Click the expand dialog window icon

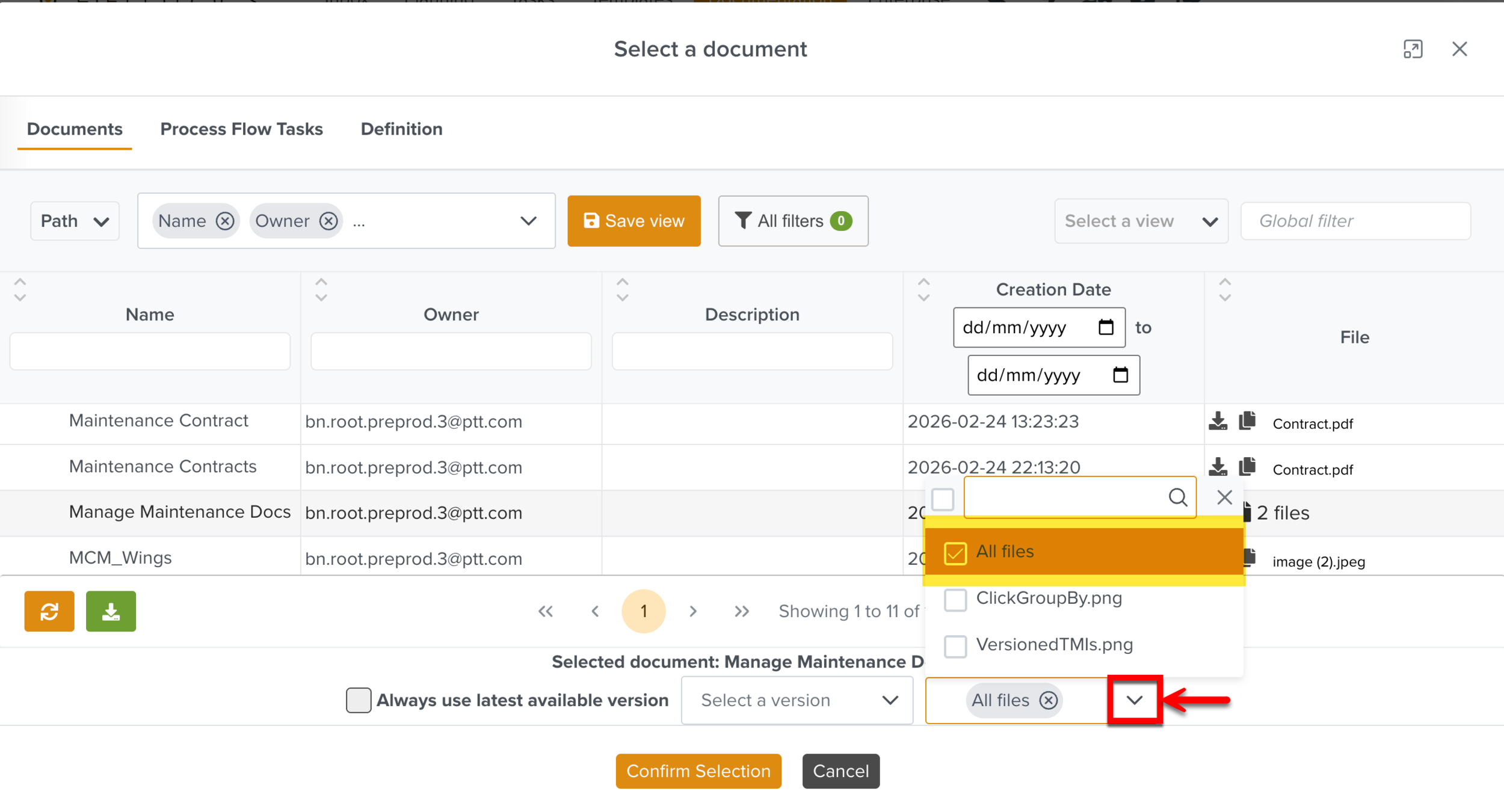pyautogui.click(x=1413, y=49)
